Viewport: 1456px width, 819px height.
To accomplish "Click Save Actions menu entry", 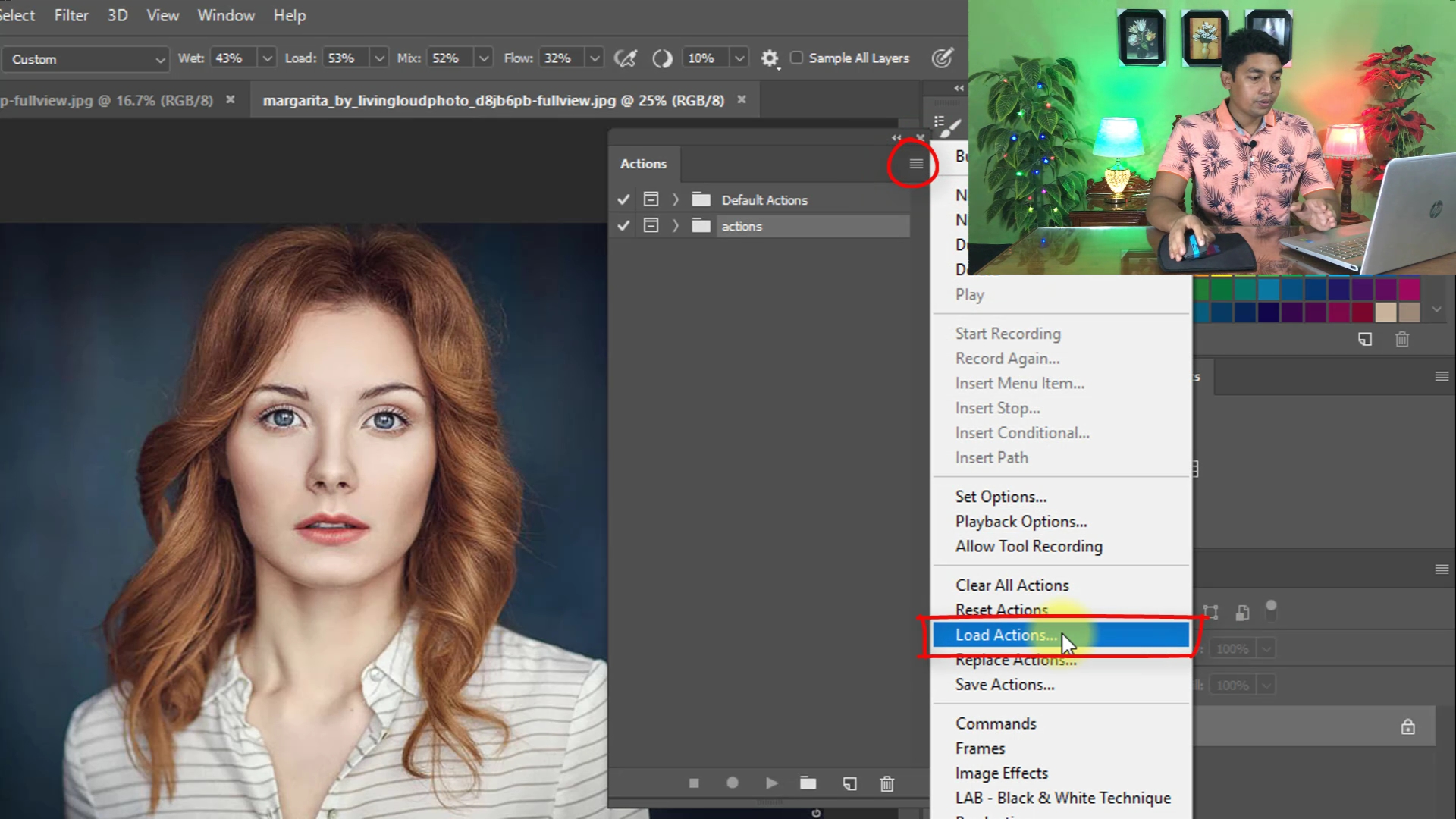I will pos(1004,685).
